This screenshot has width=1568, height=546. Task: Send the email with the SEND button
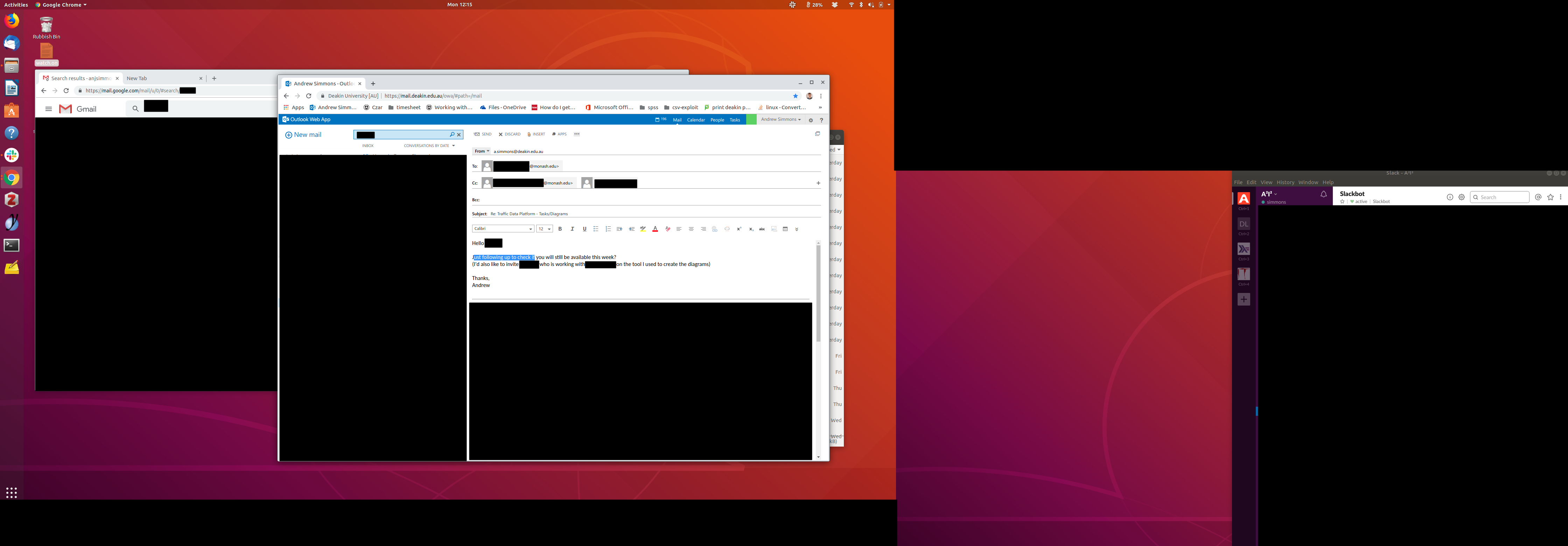(483, 134)
